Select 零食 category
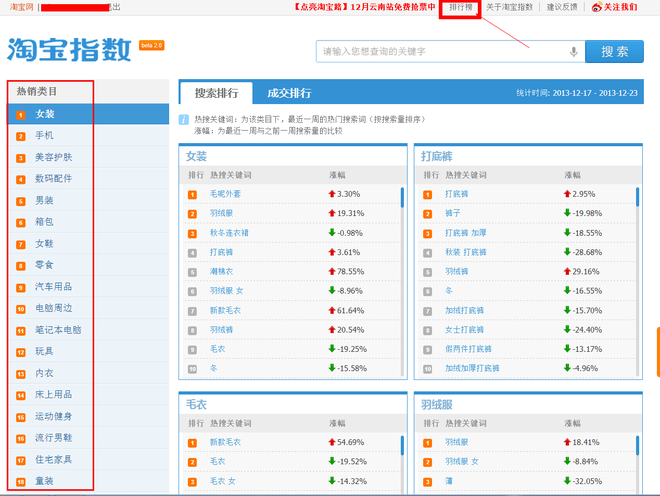This screenshot has height=496, width=660. click(x=88, y=265)
